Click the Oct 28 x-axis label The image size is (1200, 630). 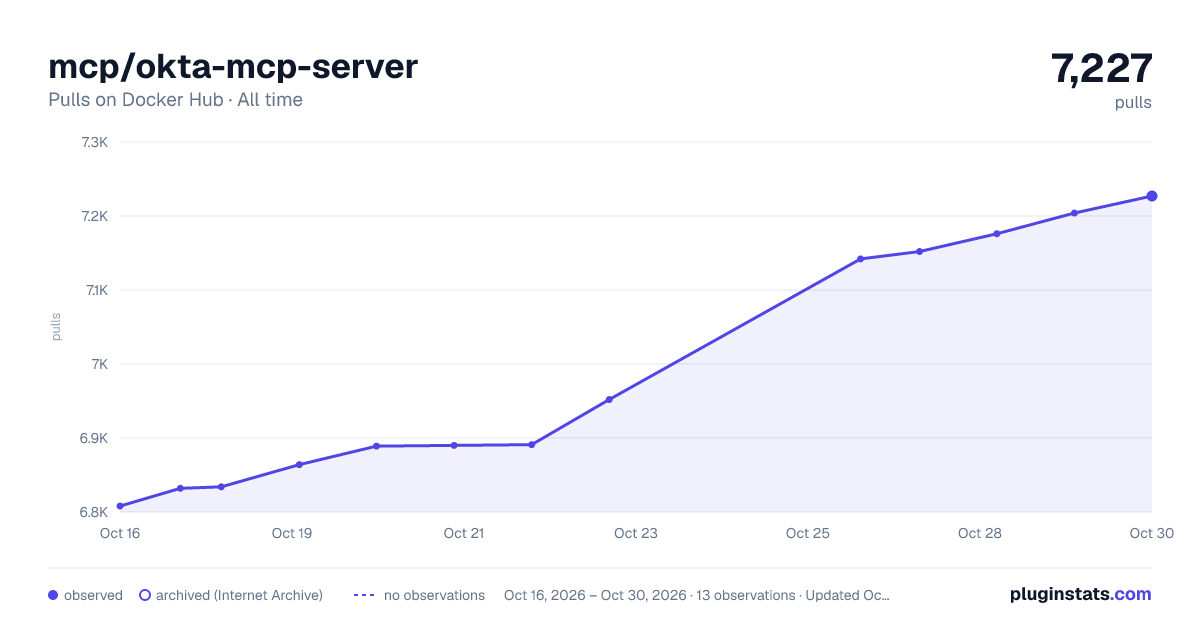pos(980,533)
